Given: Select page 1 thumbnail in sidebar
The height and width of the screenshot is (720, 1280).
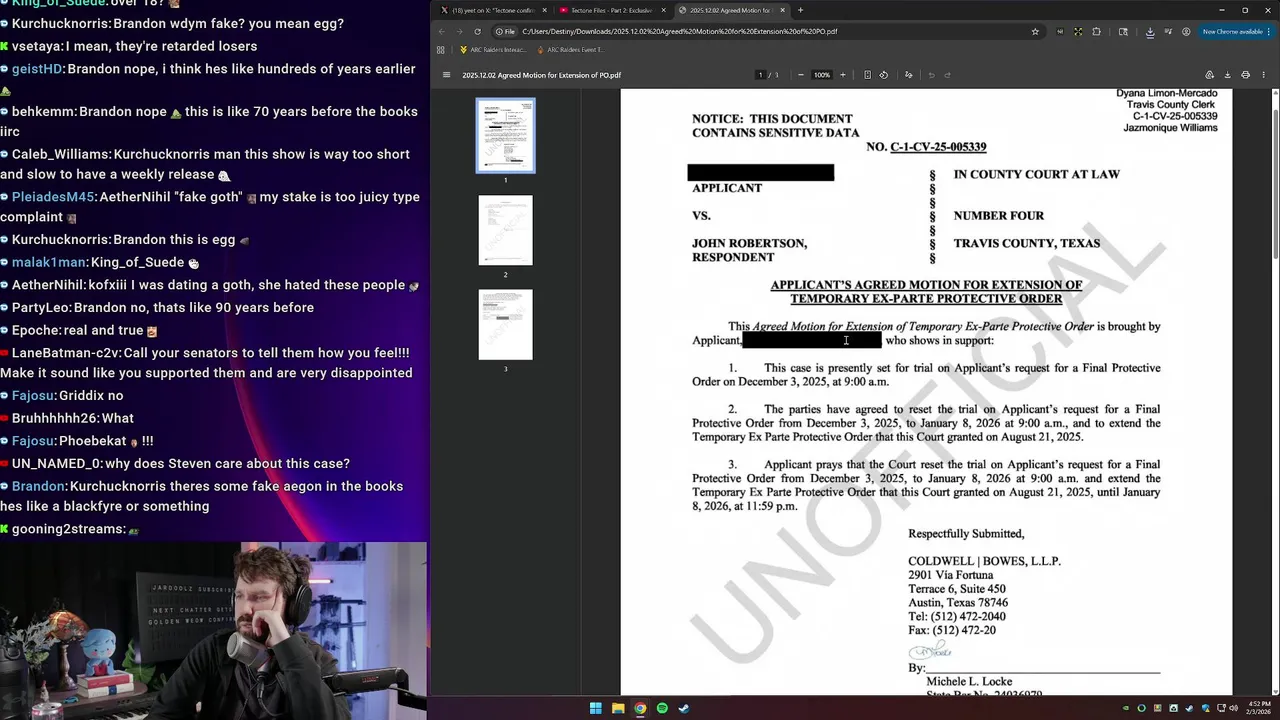Looking at the screenshot, I should (505, 135).
